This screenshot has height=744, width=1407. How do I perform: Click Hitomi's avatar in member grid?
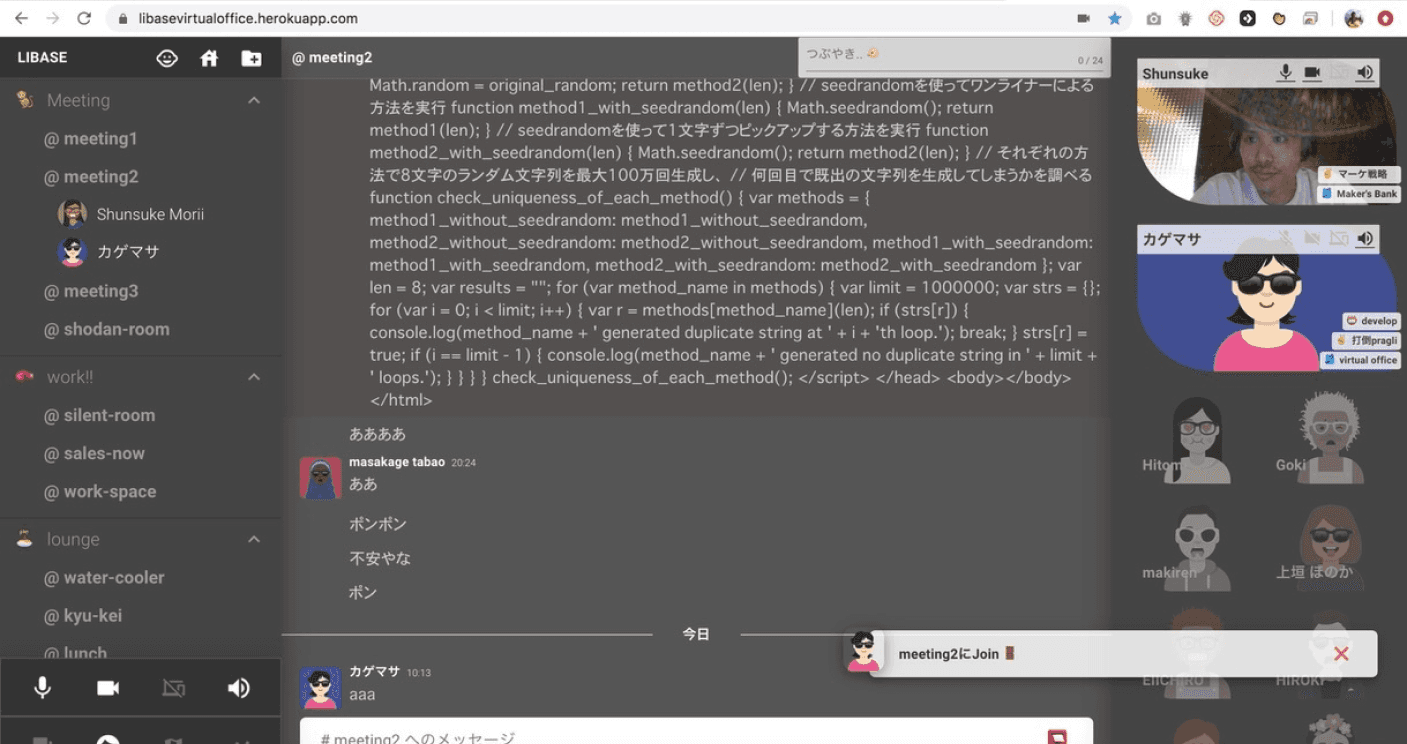pyautogui.click(x=1196, y=440)
